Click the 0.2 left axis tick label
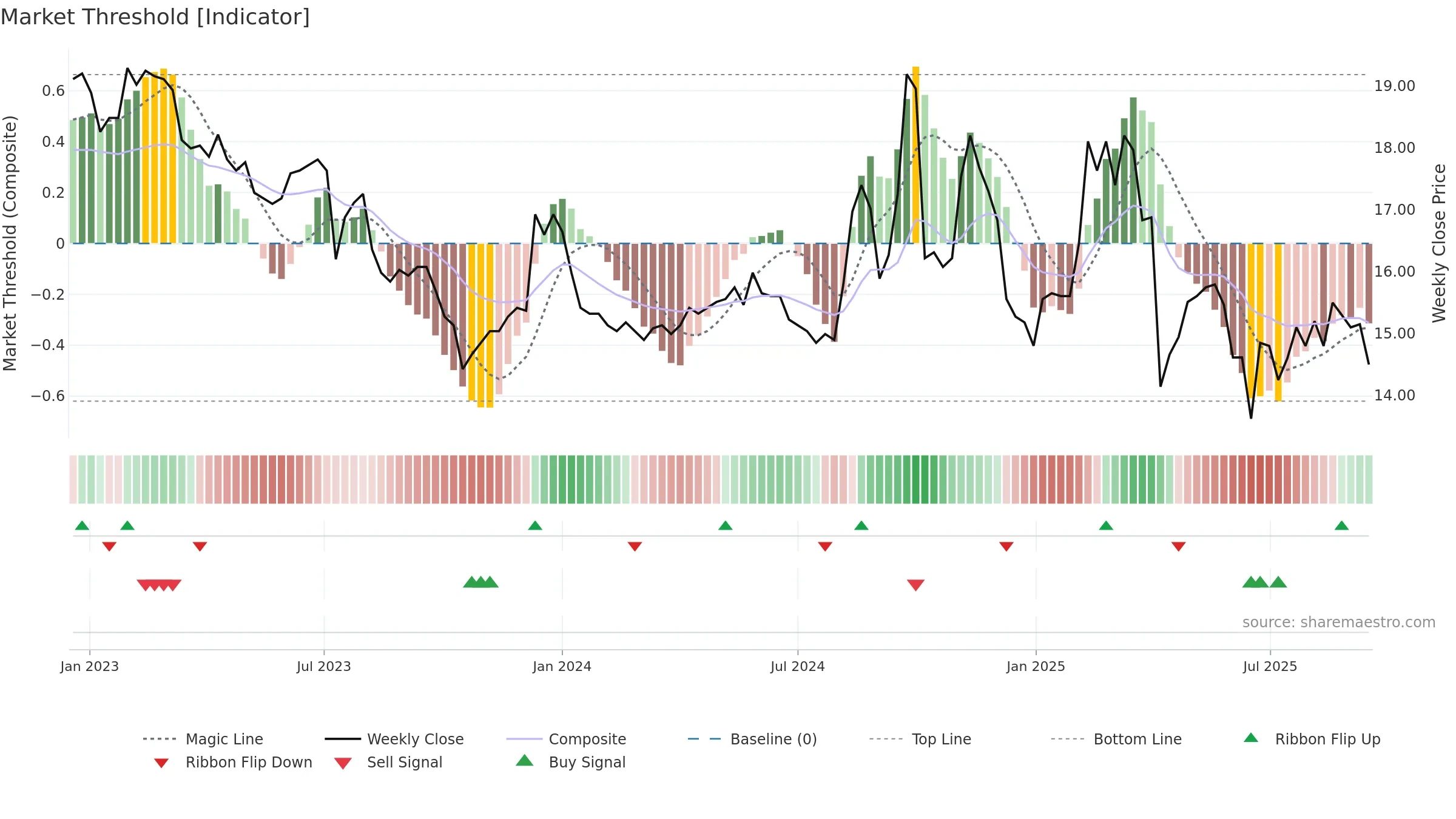 pyautogui.click(x=53, y=193)
